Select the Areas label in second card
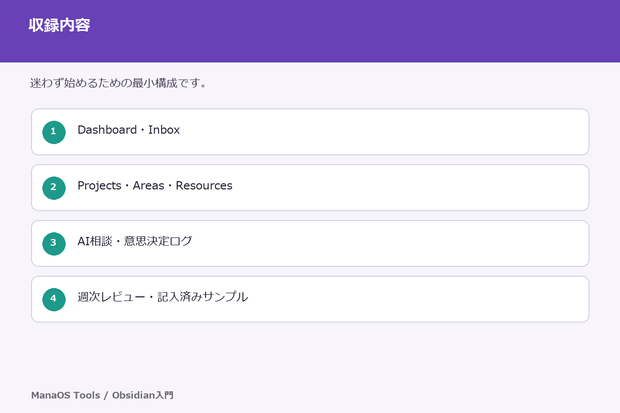 tap(148, 186)
